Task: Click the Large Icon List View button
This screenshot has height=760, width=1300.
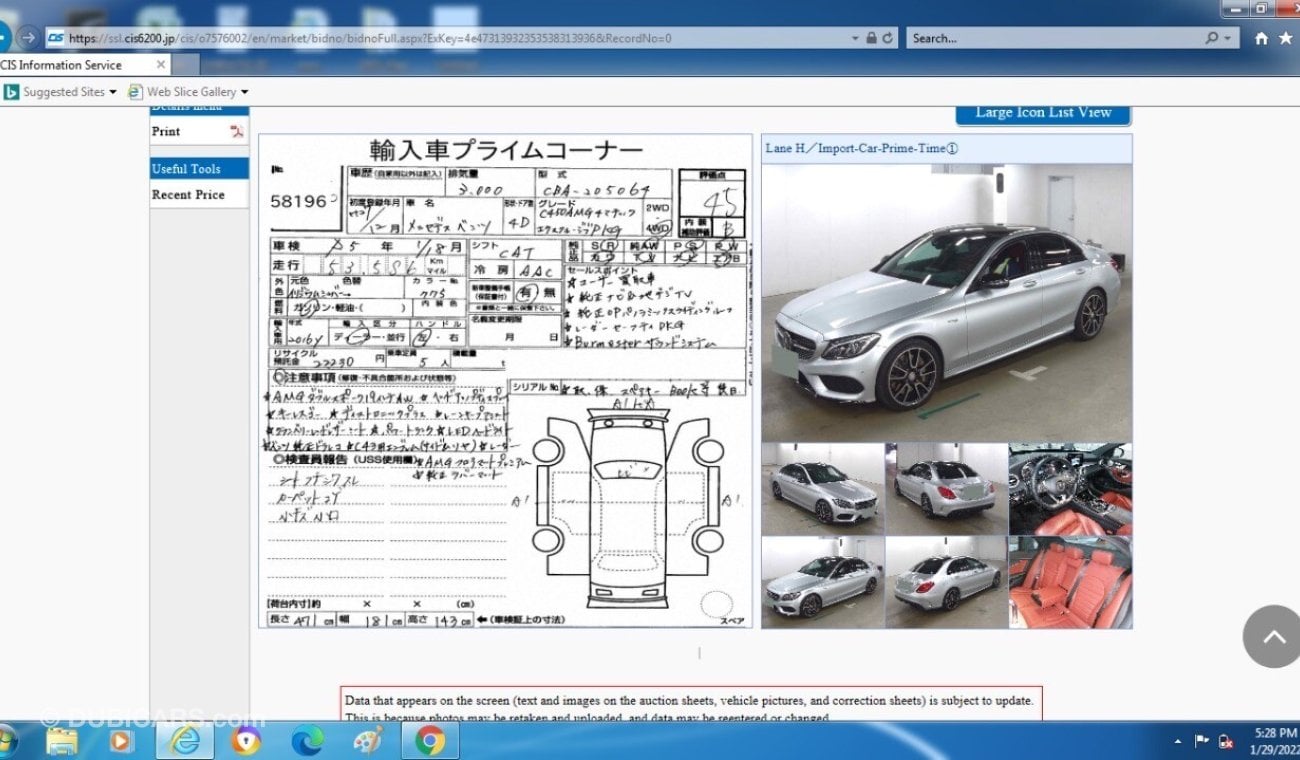Action: pos(1043,113)
